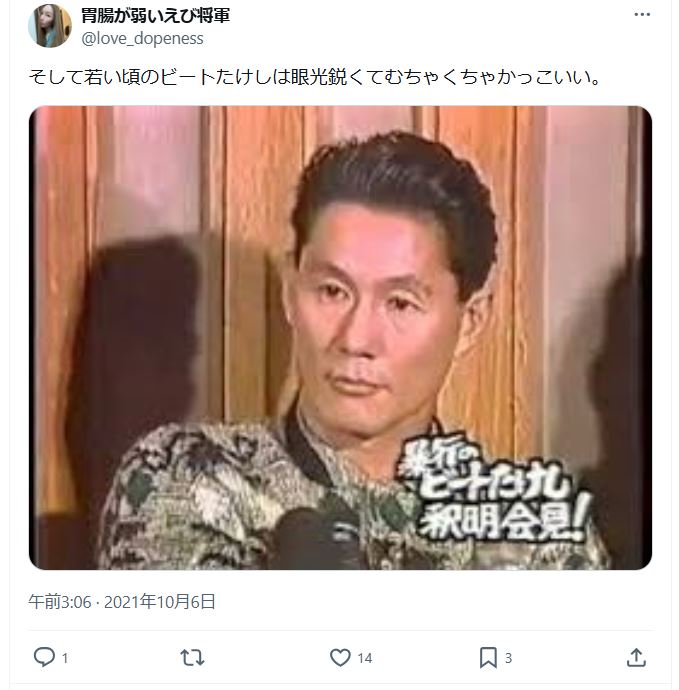Viewport: 679px width, 690px height.
Task: Like the post with the heart icon
Action: coord(340,658)
